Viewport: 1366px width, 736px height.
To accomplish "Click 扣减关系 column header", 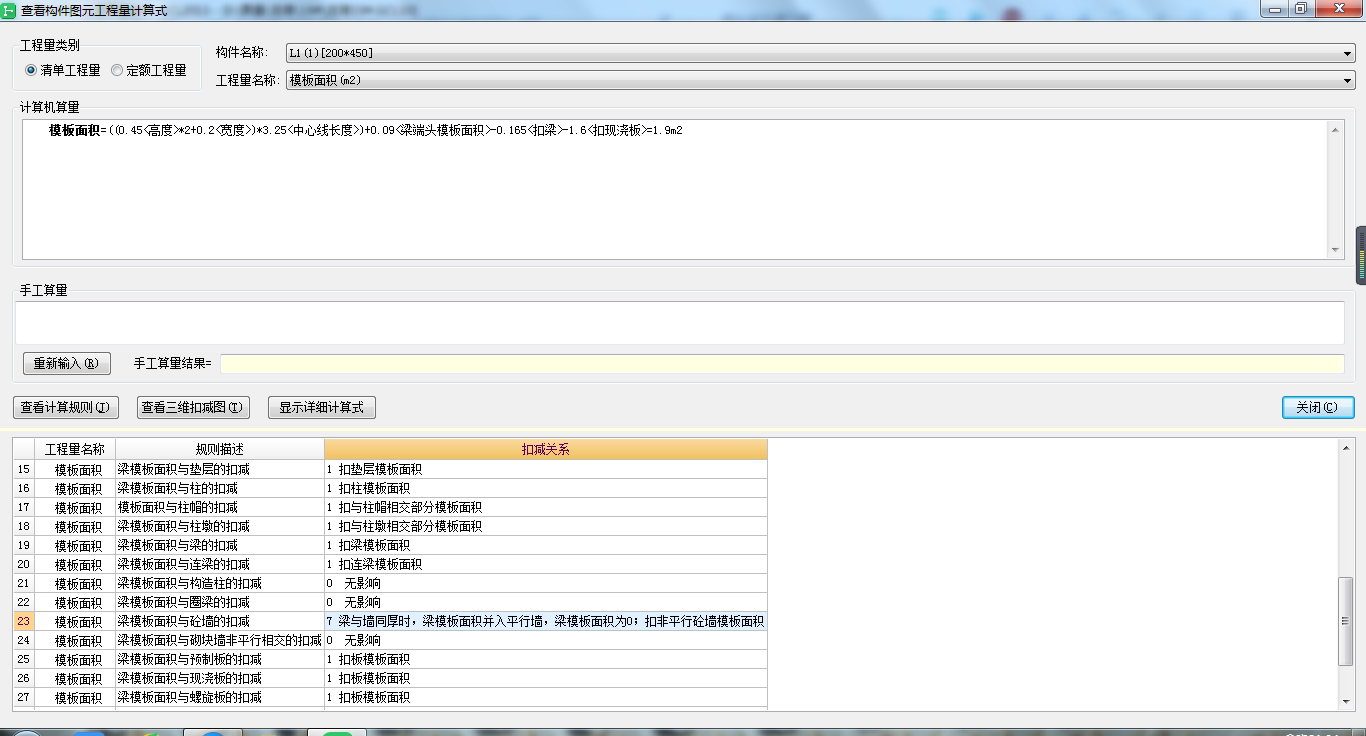I will pos(546,450).
